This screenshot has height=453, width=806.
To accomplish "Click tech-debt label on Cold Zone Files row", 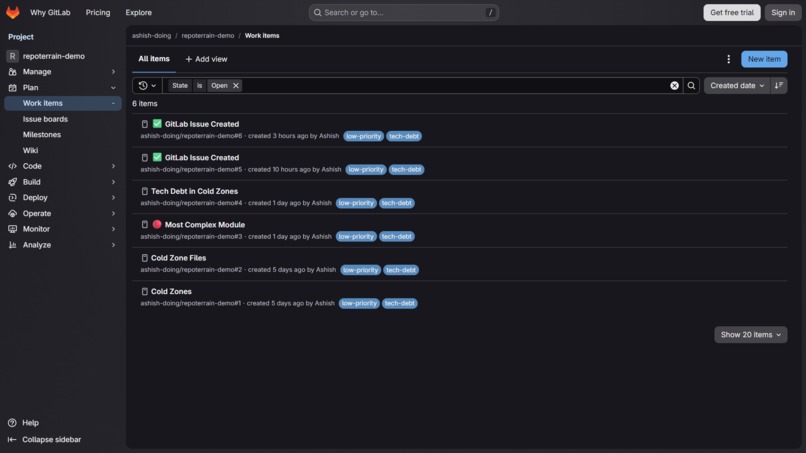I will pyautogui.click(x=401, y=270).
